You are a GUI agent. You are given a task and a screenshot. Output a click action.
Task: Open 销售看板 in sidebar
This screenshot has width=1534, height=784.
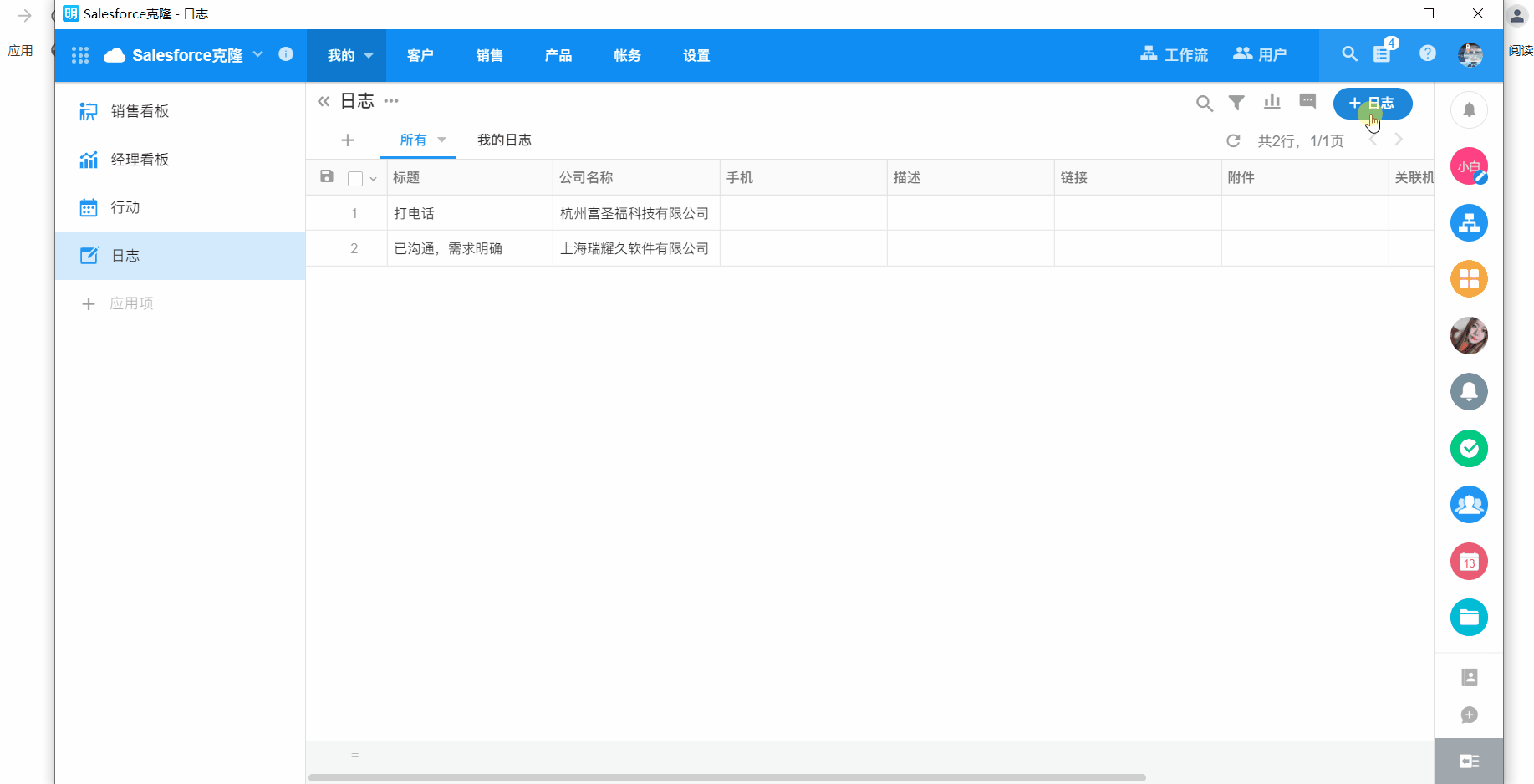coord(181,111)
